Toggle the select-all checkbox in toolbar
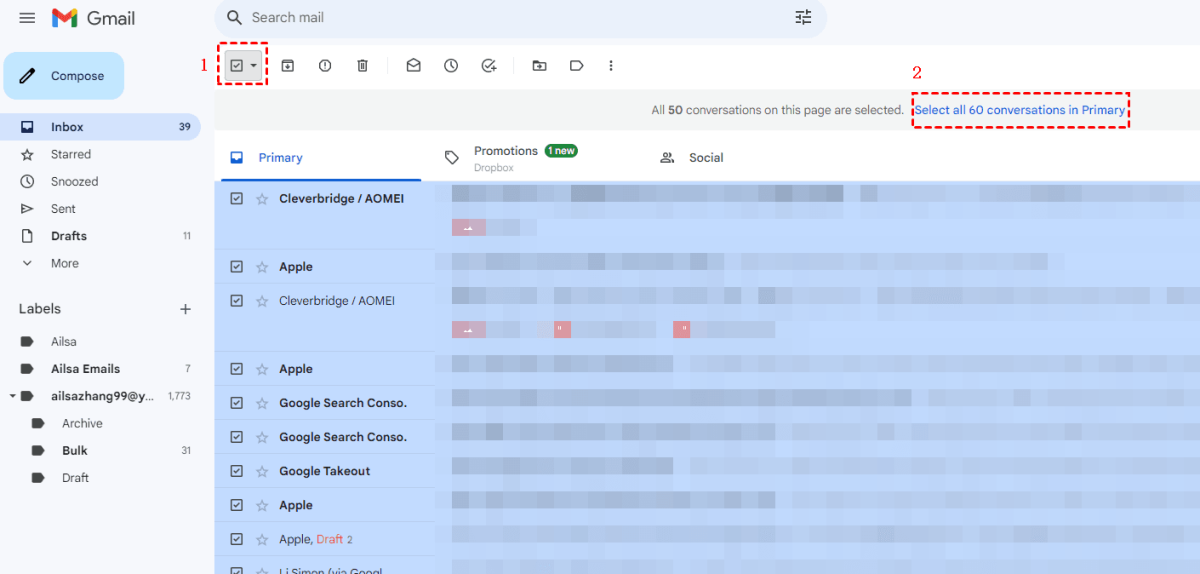Screen dimensions: 1200x574 coord(236,66)
